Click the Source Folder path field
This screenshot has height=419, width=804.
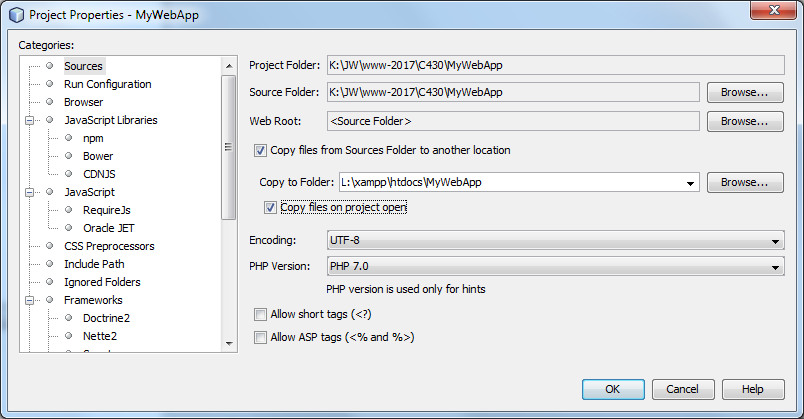513,92
